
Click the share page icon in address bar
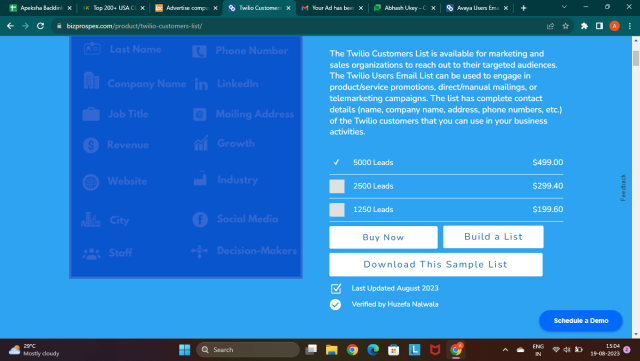click(x=550, y=26)
